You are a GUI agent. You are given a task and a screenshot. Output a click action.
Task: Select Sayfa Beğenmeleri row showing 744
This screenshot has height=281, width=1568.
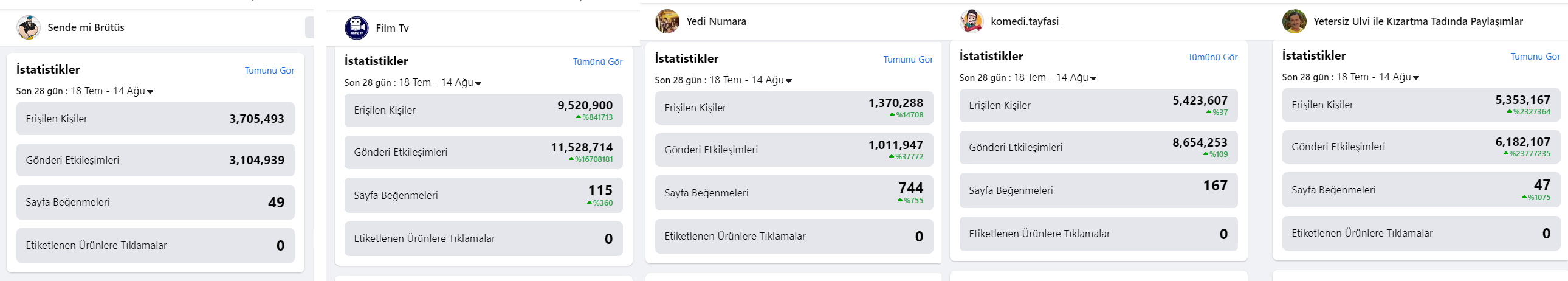pyautogui.click(x=794, y=193)
